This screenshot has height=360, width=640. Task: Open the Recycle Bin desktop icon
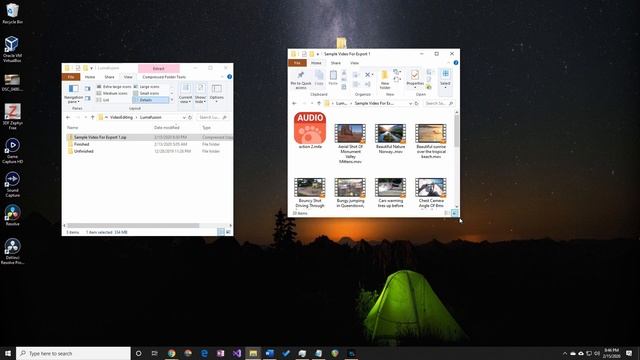(12, 13)
